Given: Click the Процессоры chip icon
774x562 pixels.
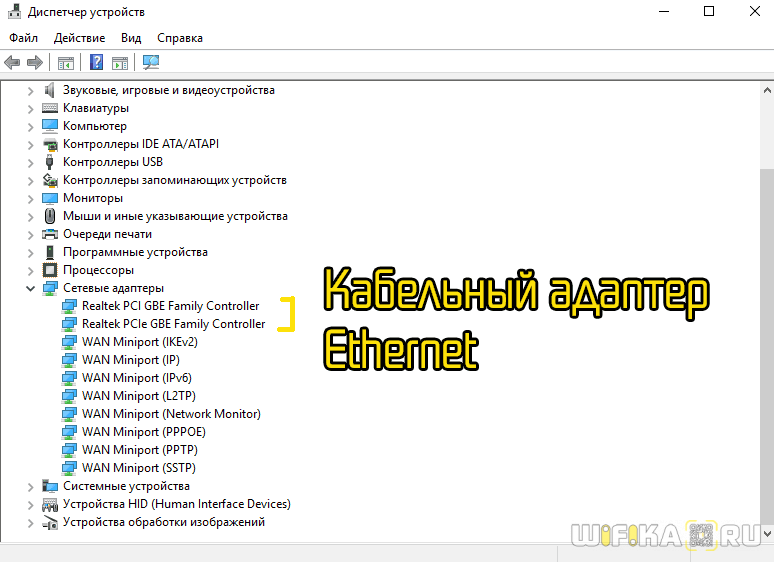Looking at the screenshot, I should (x=50, y=270).
